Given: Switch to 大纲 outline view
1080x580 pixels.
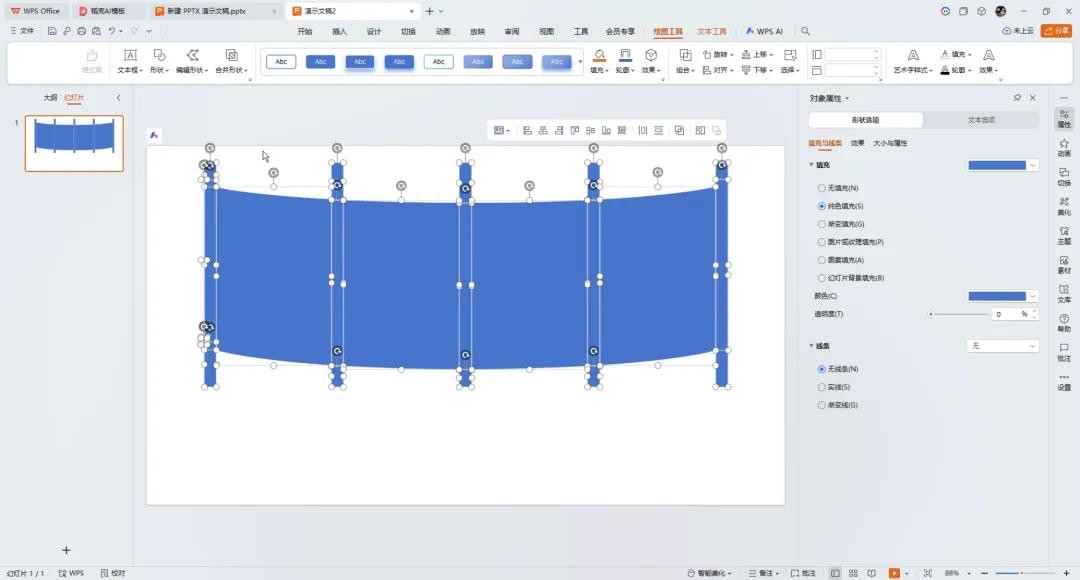Looking at the screenshot, I should [x=50, y=98].
